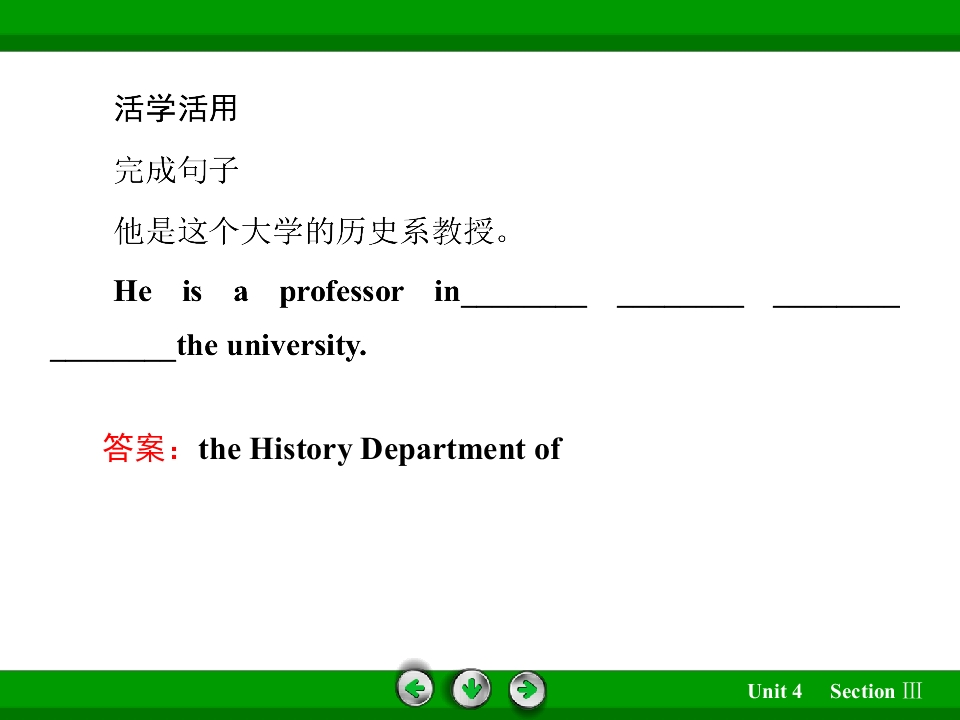Click the Unit 4 label
This screenshot has height=720, width=960.
774,691
